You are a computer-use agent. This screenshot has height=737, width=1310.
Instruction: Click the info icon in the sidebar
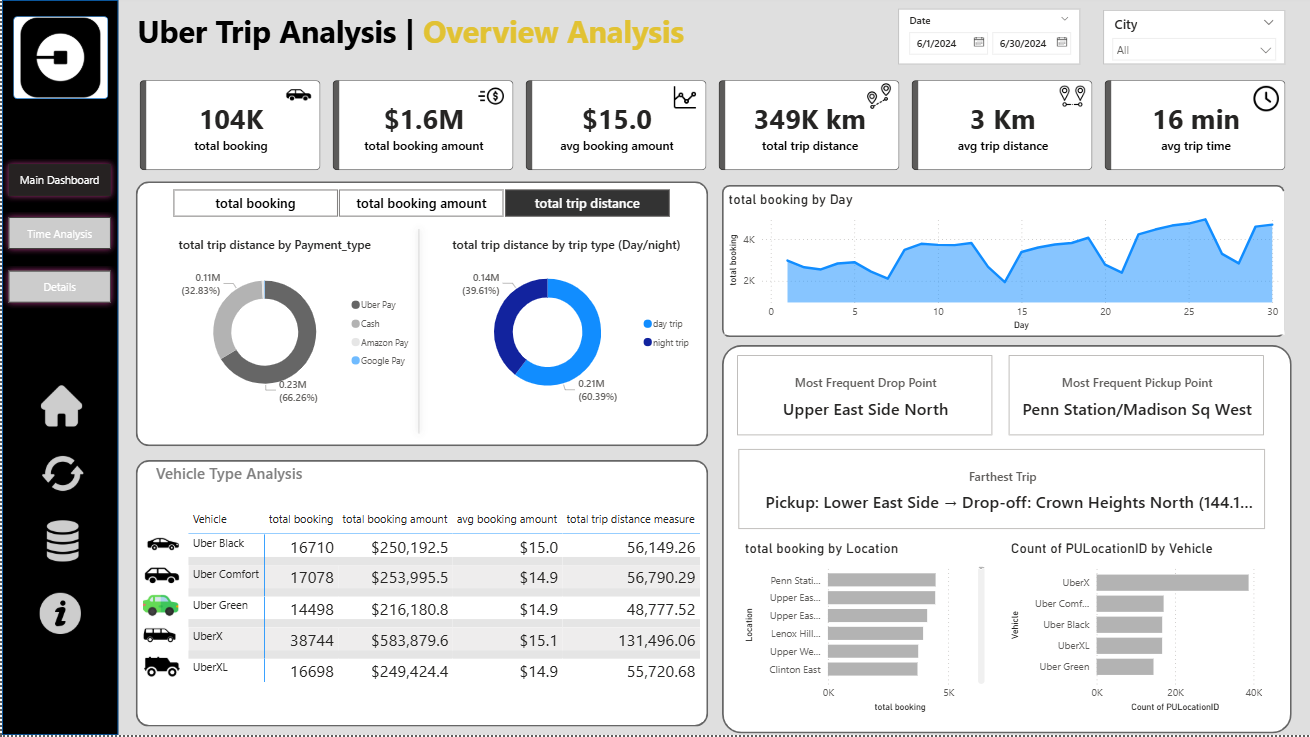[61, 612]
